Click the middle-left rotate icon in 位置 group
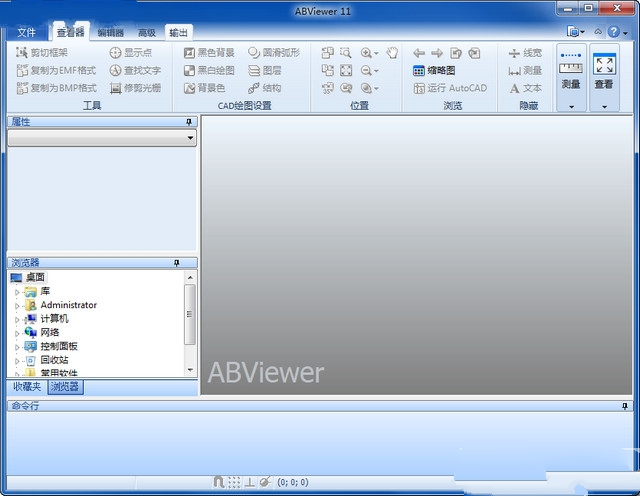 coord(327,70)
